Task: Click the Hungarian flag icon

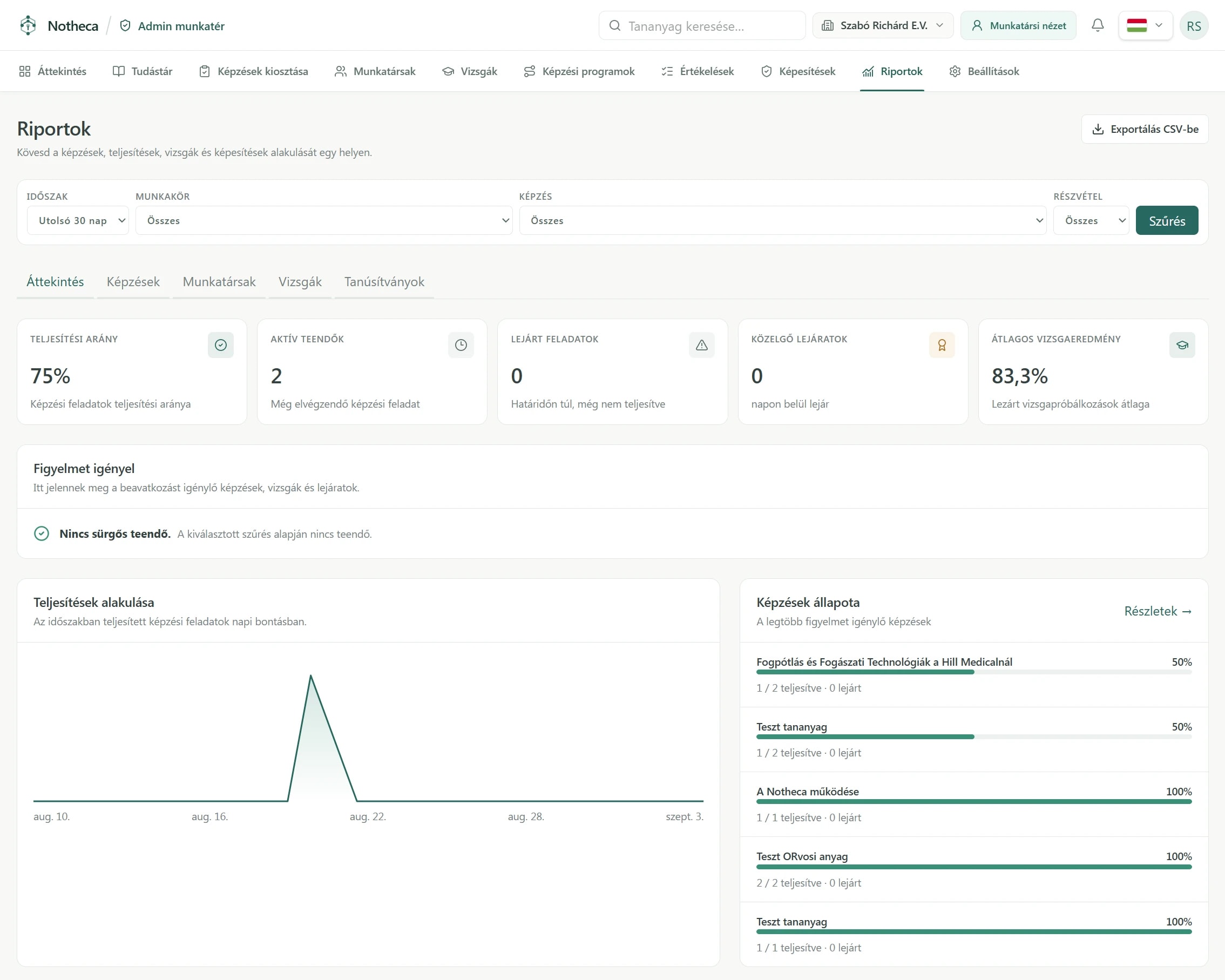Action: pos(1136,25)
